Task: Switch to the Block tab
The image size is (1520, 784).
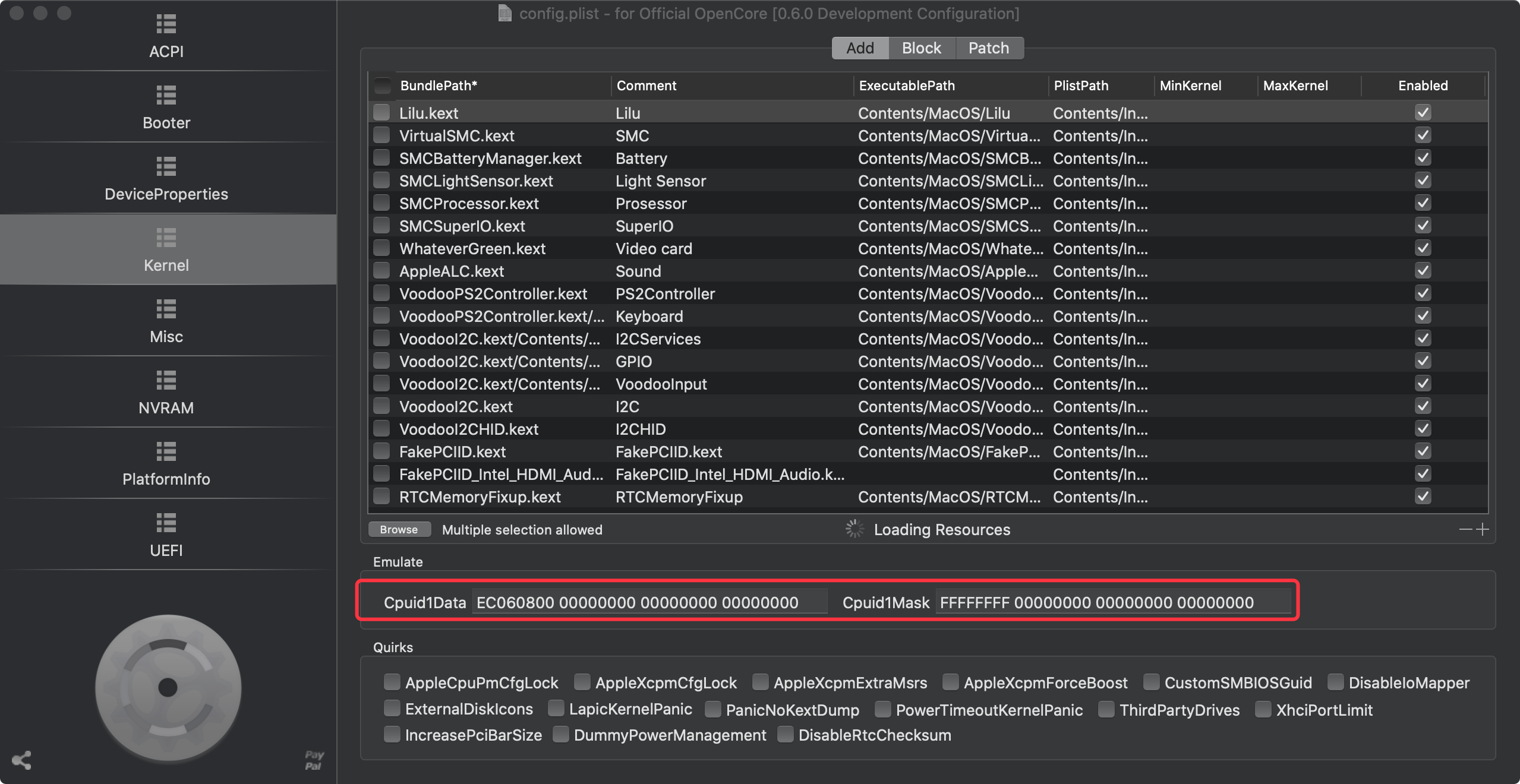Action: coord(922,48)
